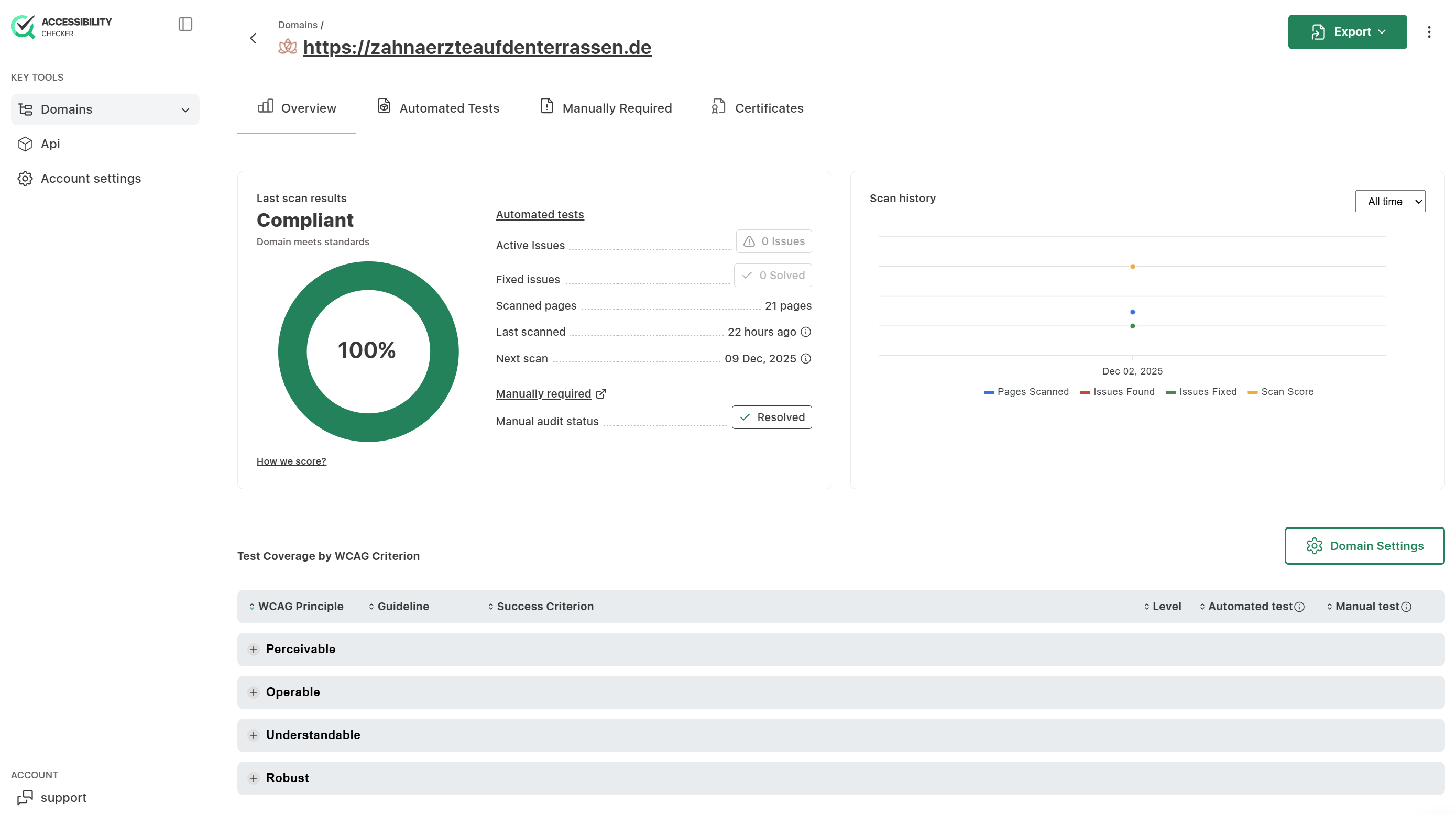Click the Export button
This screenshot has width=1456, height=814.
(1348, 31)
